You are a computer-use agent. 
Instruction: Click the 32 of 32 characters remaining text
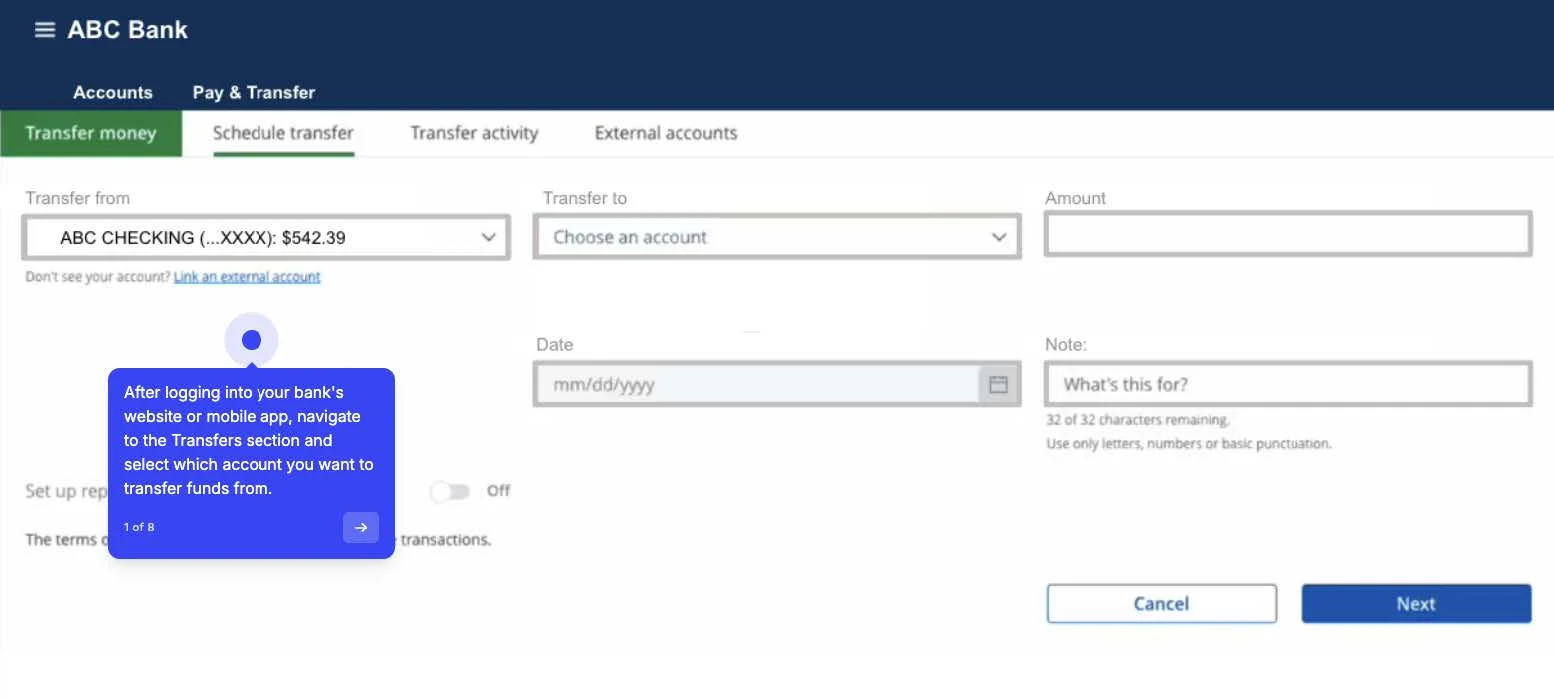(x=1138, y=420)
